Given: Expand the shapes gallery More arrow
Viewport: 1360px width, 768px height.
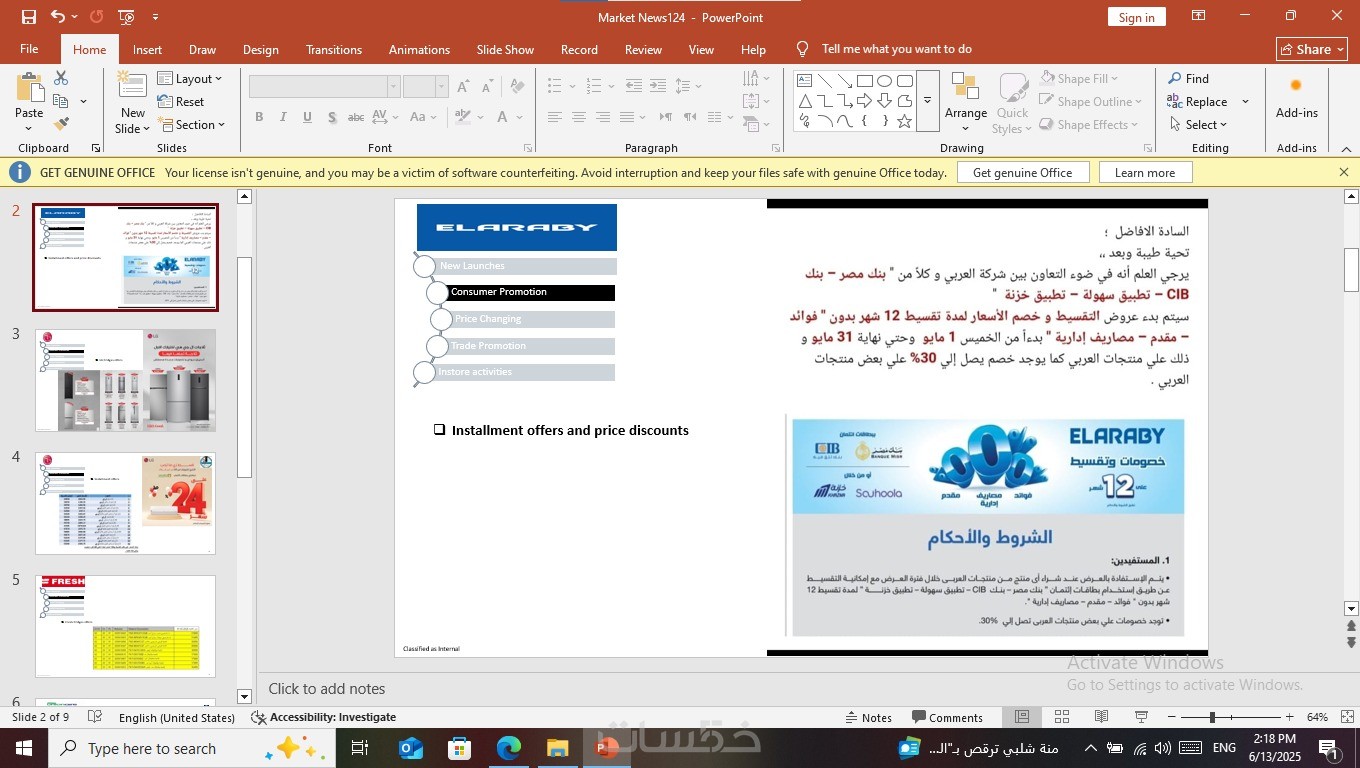Looking at the screenshot, I should click(x=927, y=101).
